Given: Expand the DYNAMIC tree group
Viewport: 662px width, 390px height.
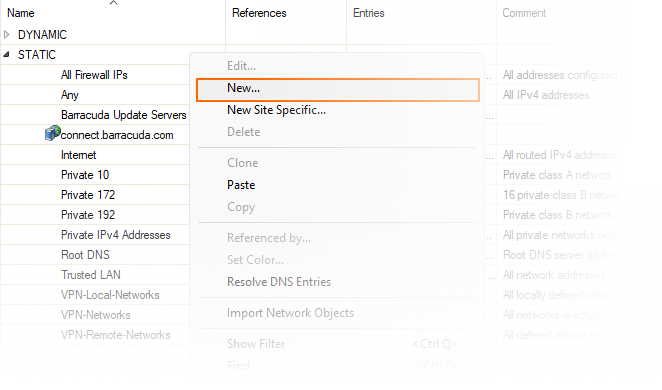Looking at the screenshot, I should coord(6,35).
